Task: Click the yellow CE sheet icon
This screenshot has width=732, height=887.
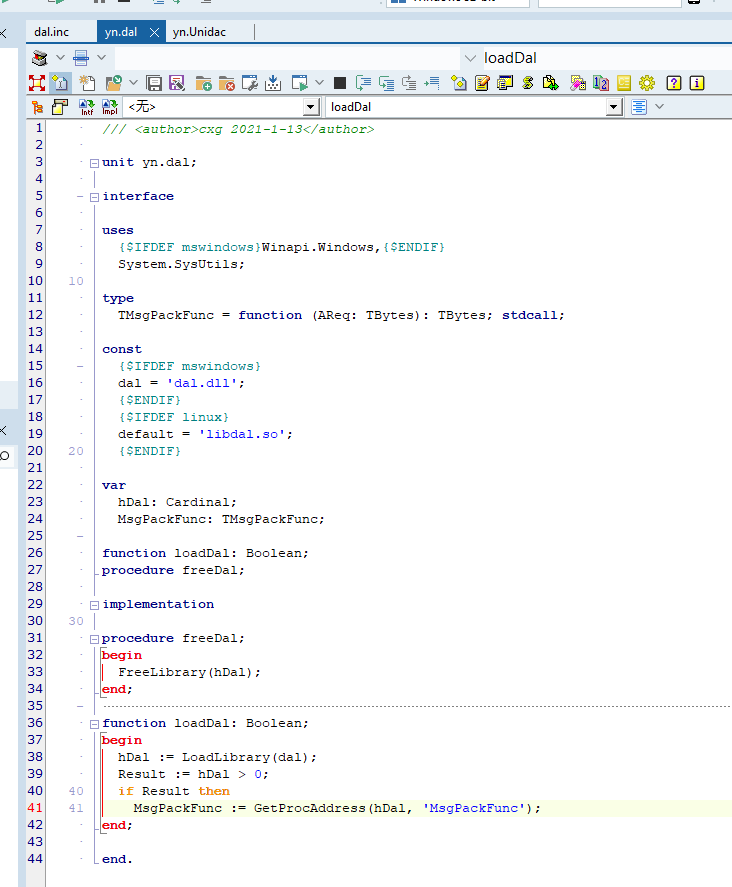Action: pos(623,83)
